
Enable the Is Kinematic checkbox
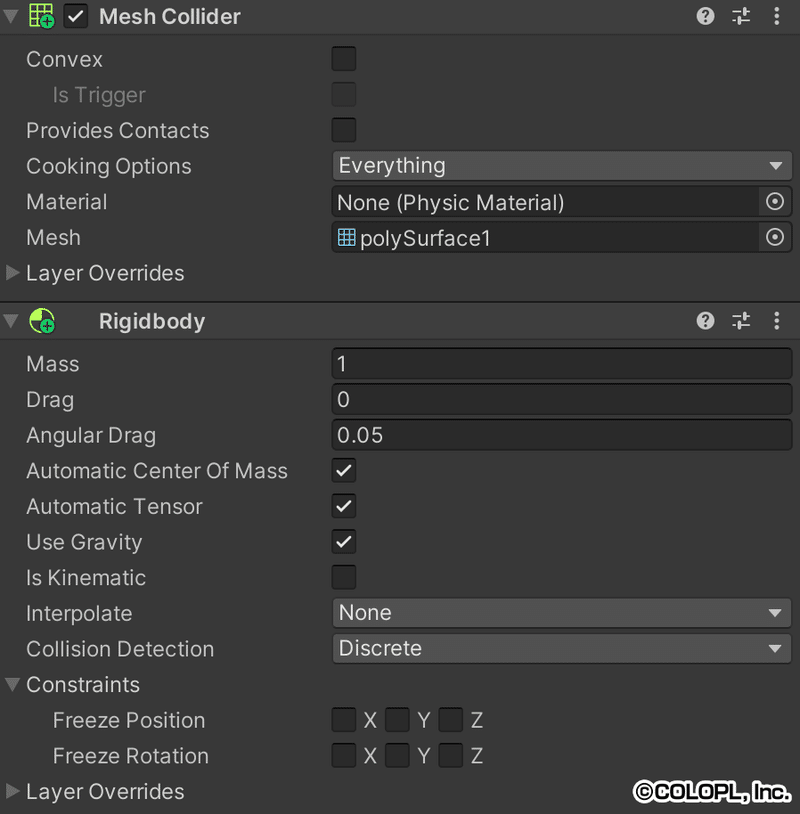tap(344, 578)
